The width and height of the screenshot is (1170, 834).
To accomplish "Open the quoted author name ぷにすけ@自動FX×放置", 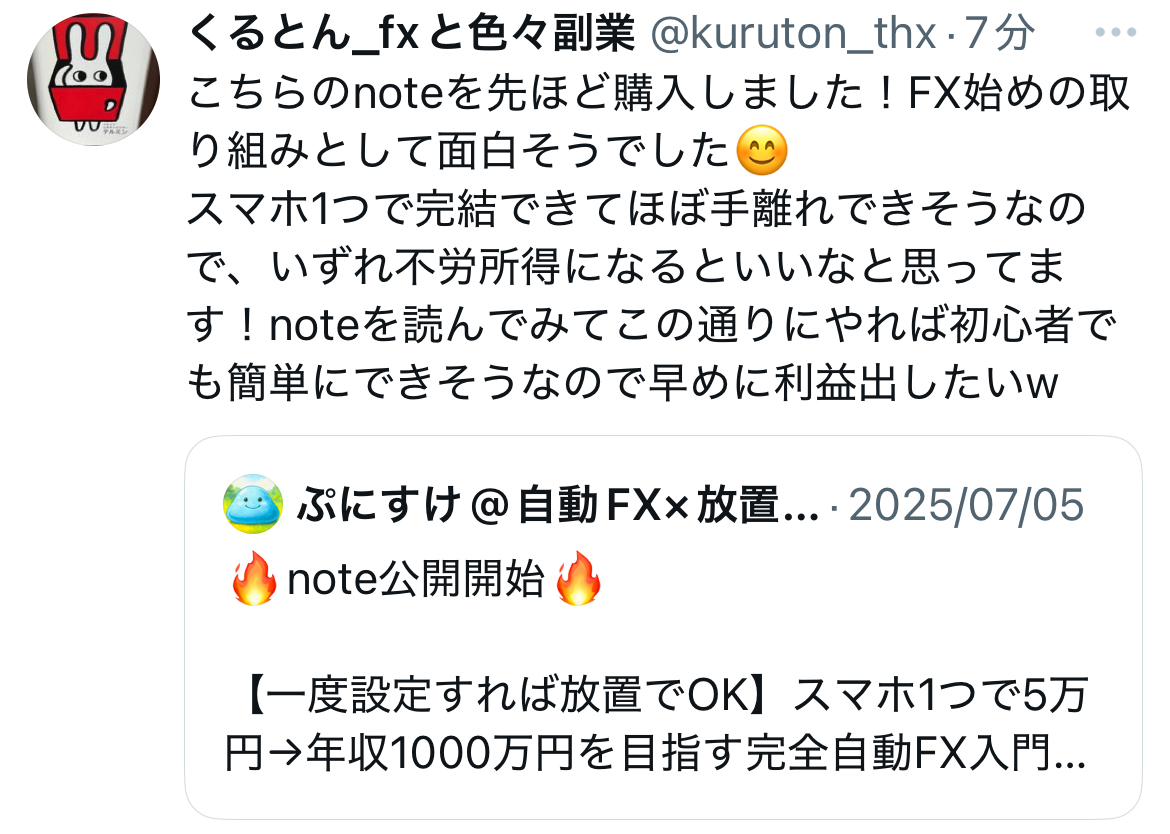I will tap(557, 505).
